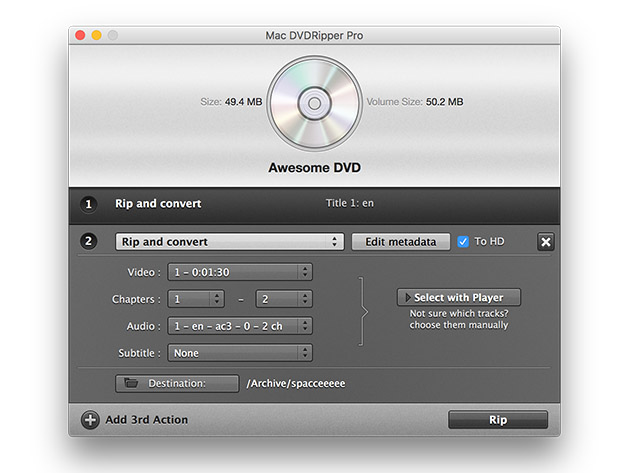Choose a Destination folder

[177, 383]
